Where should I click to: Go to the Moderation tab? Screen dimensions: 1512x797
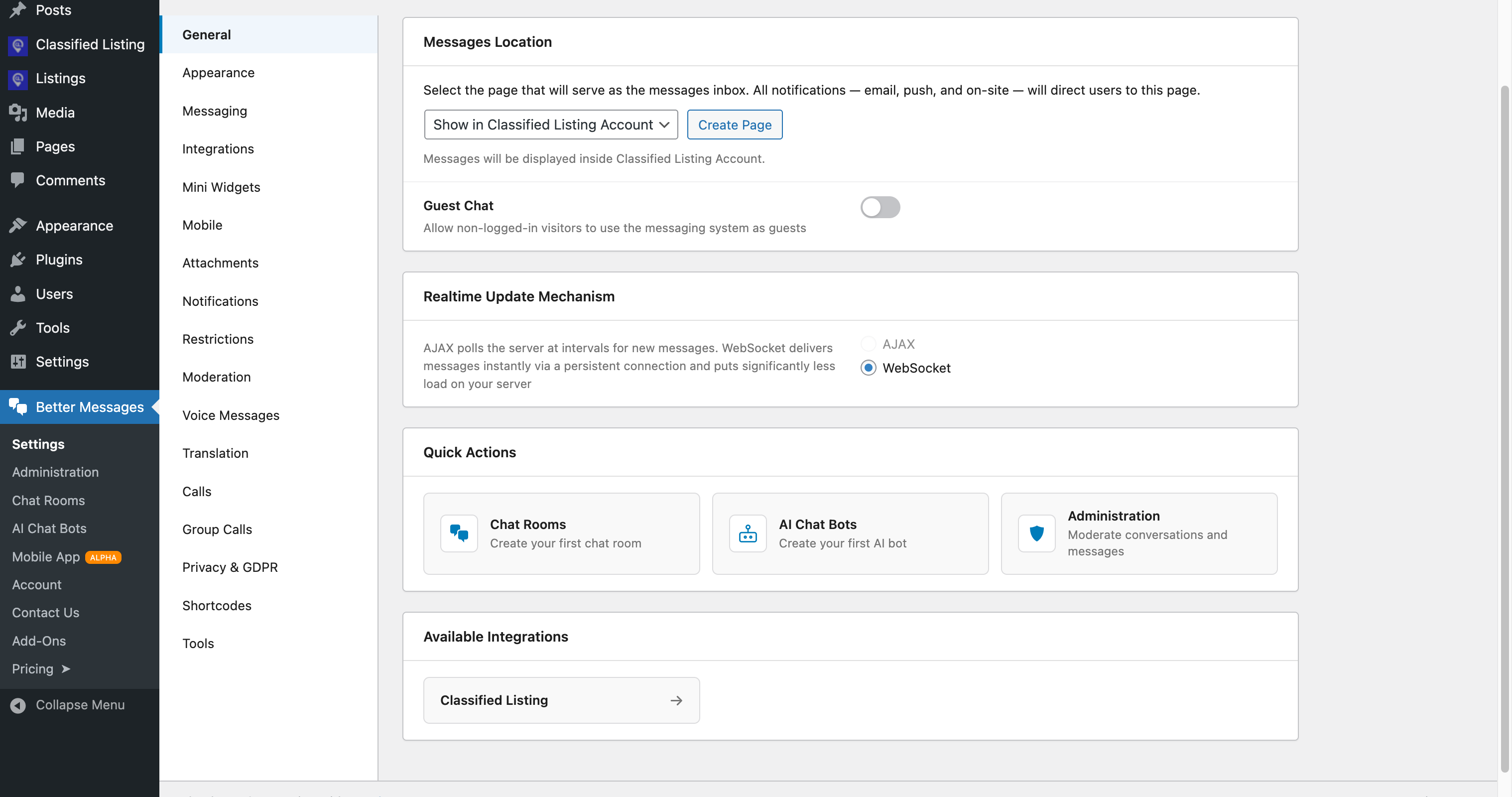click(269, 377)
